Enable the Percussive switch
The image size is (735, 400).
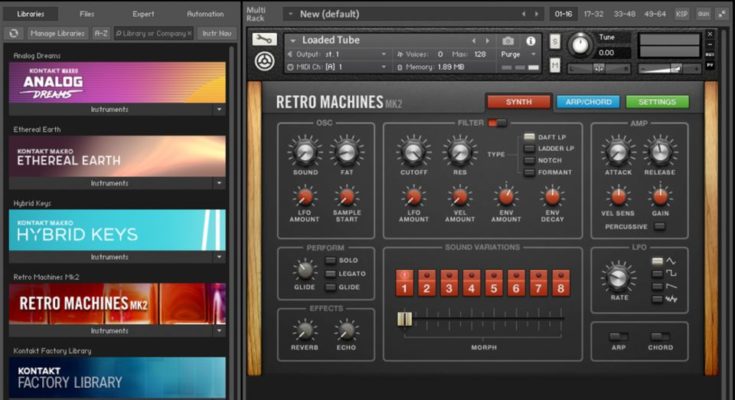point(659,227)
